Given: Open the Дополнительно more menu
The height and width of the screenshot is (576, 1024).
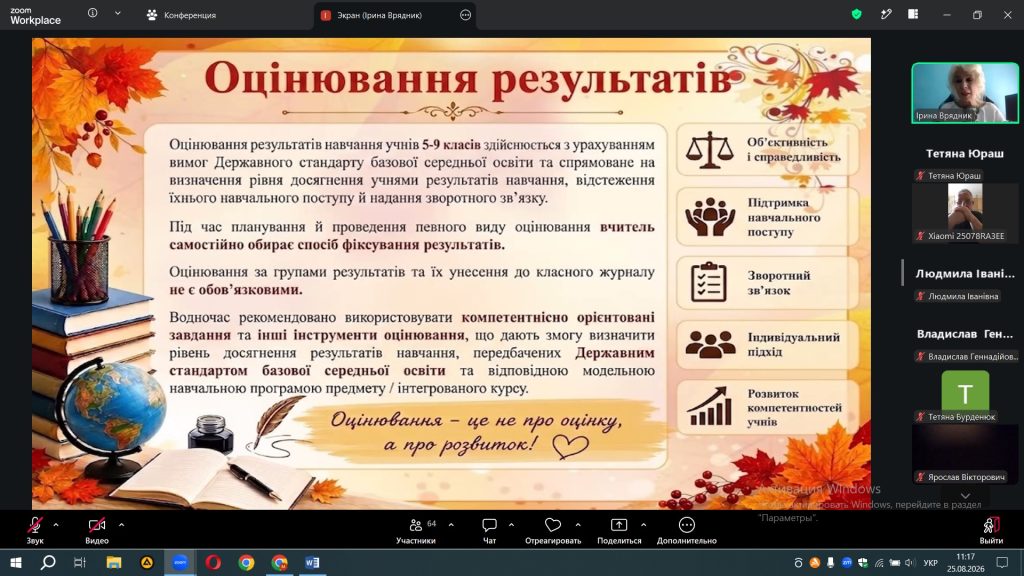Looking at the screenshot, I should [686, 530].
